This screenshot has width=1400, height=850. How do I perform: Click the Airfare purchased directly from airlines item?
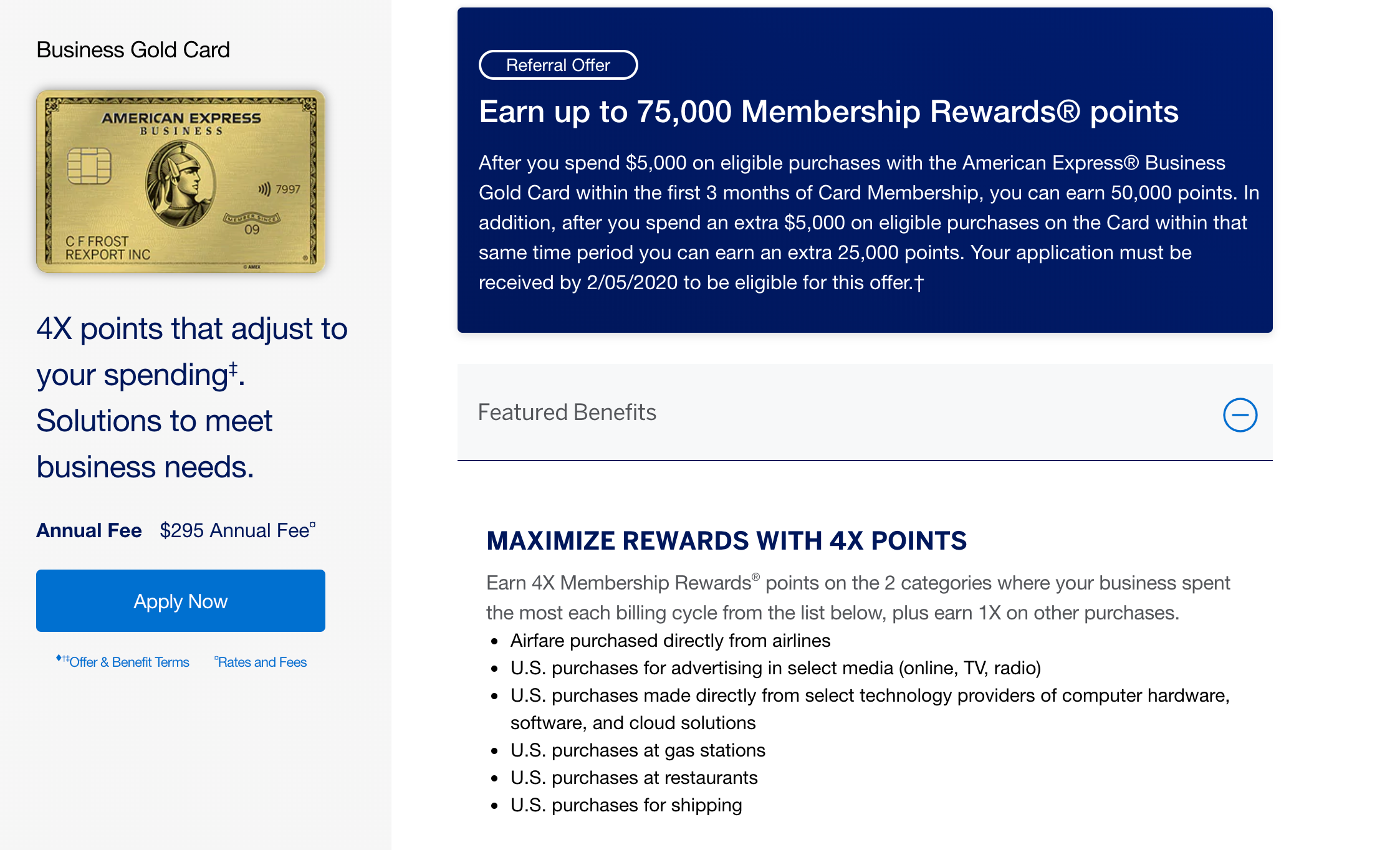pos(670,641)
